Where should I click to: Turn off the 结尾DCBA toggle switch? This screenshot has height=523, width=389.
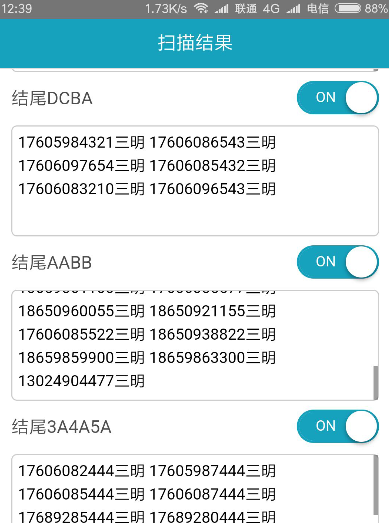point(338,97)
